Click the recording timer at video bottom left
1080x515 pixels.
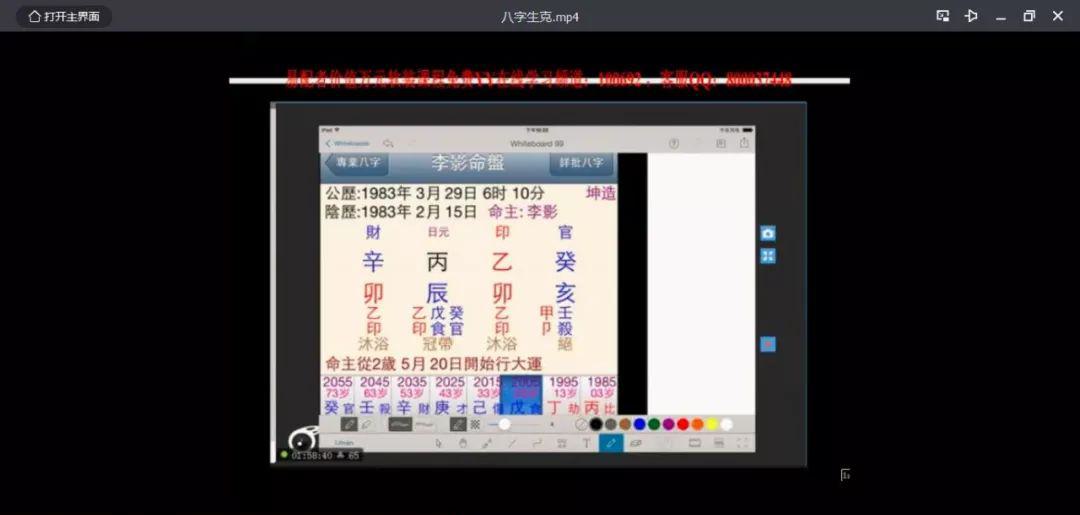point(320,455)
